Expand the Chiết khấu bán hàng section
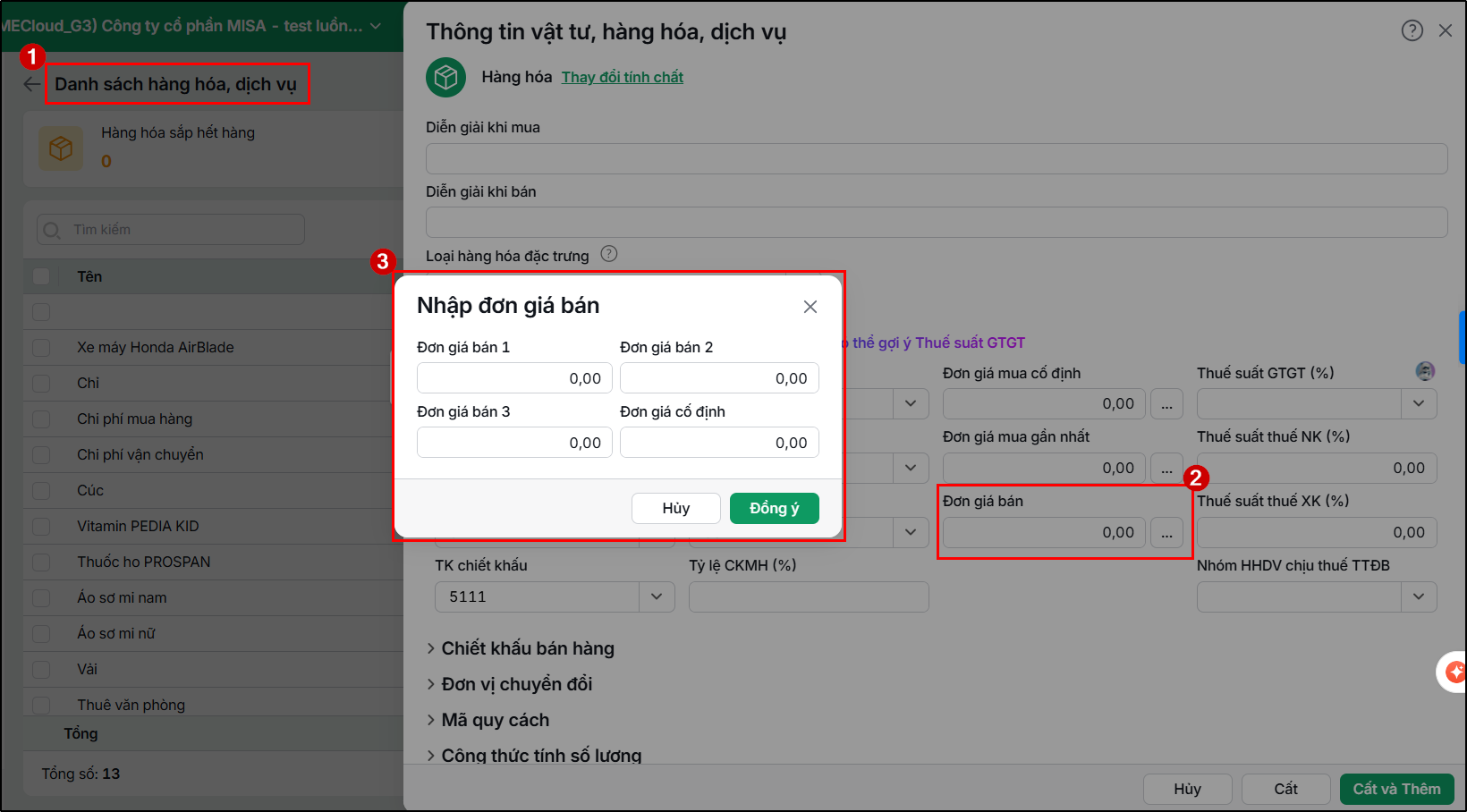The height and width of the screenshot is (812, 1467). click(521, 648)
